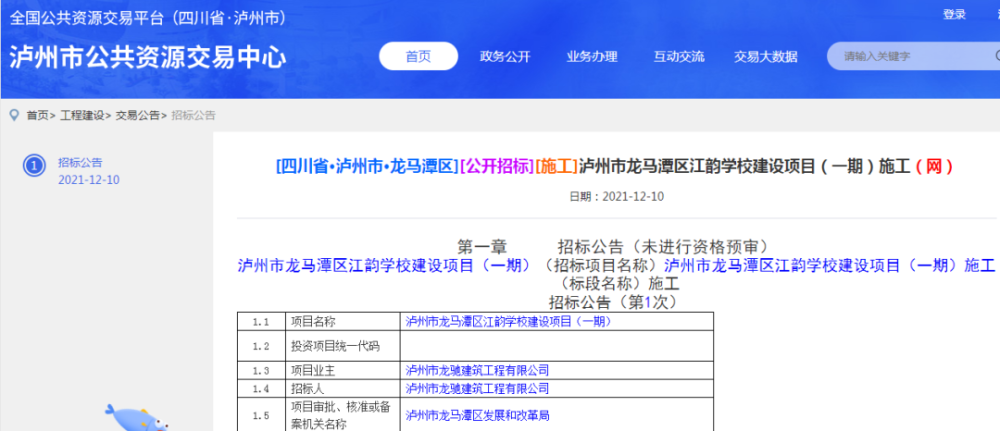The height and width of the screenshot is (431, 1000).
Task: Click the 登录 login link
Action: (954, 14)
